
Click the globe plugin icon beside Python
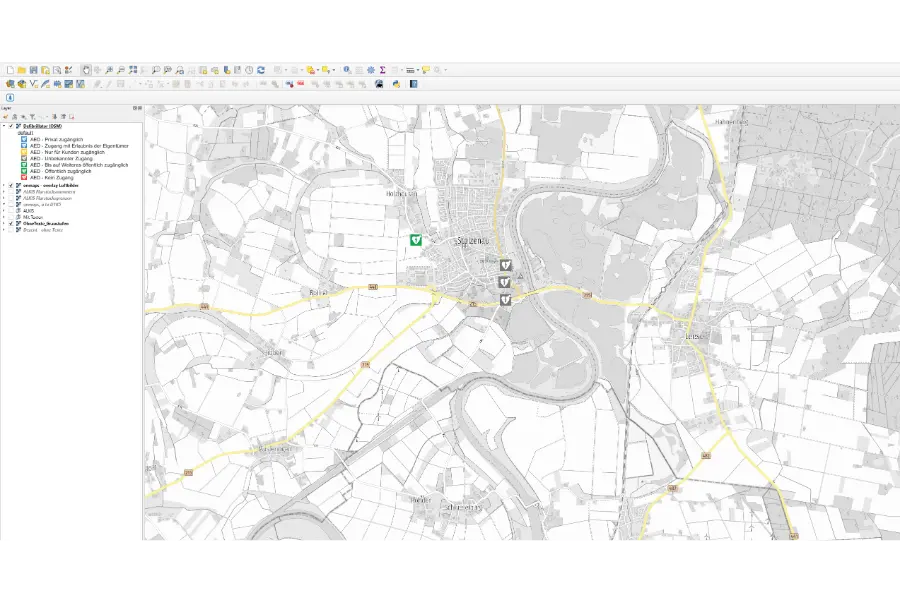(379, 84)
